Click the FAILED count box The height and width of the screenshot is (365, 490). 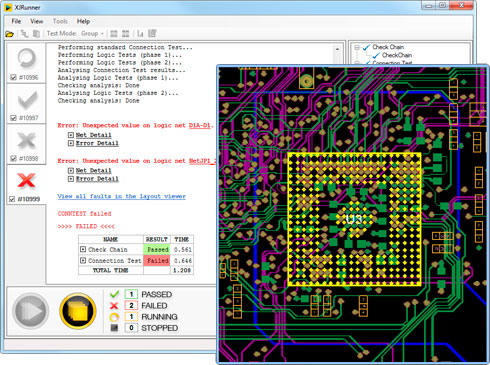click(x=131, y=306)
